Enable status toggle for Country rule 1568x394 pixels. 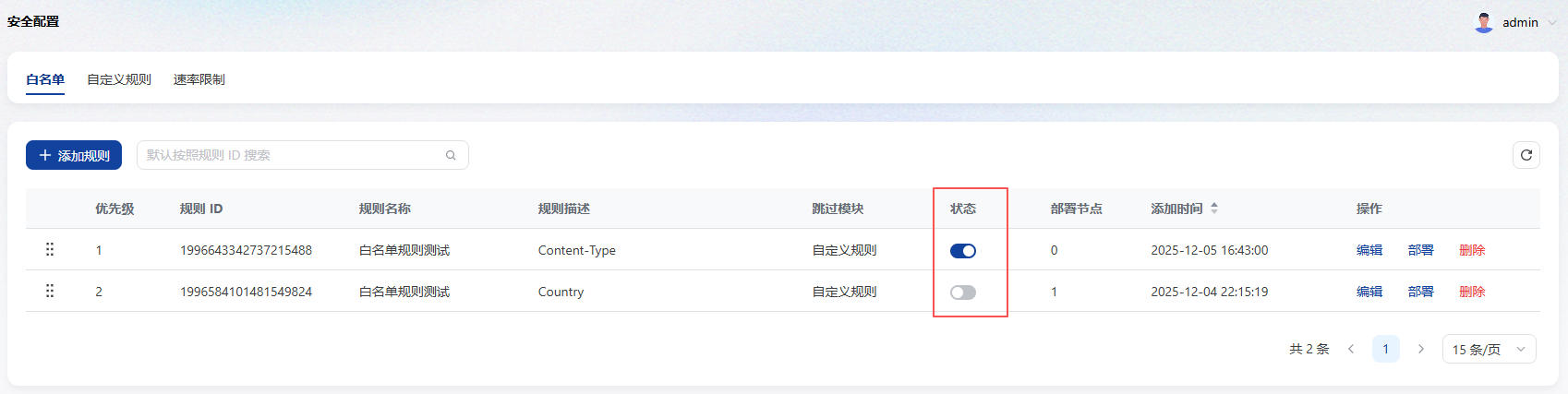point(963,293)
